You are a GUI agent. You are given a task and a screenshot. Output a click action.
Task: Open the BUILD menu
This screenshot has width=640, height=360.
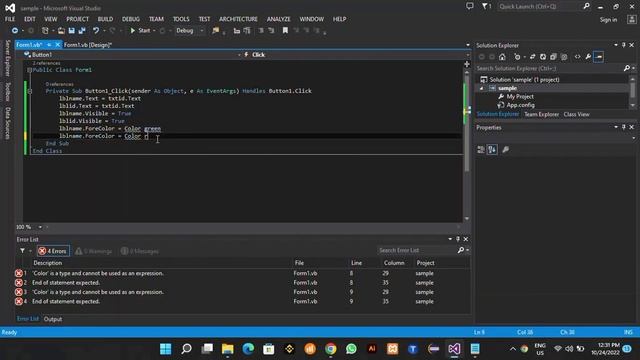click(105, 19)
